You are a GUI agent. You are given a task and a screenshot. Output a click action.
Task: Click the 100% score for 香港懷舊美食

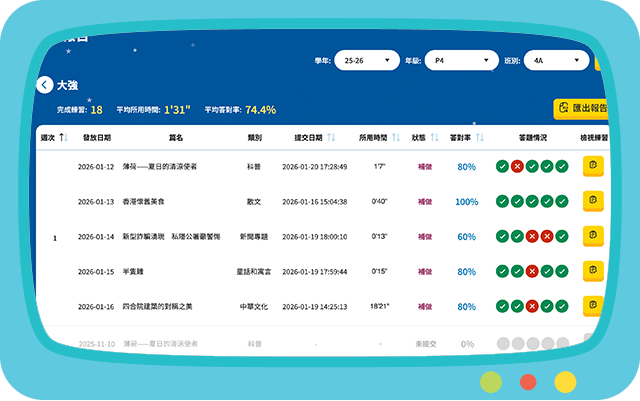tap(467, 202)
